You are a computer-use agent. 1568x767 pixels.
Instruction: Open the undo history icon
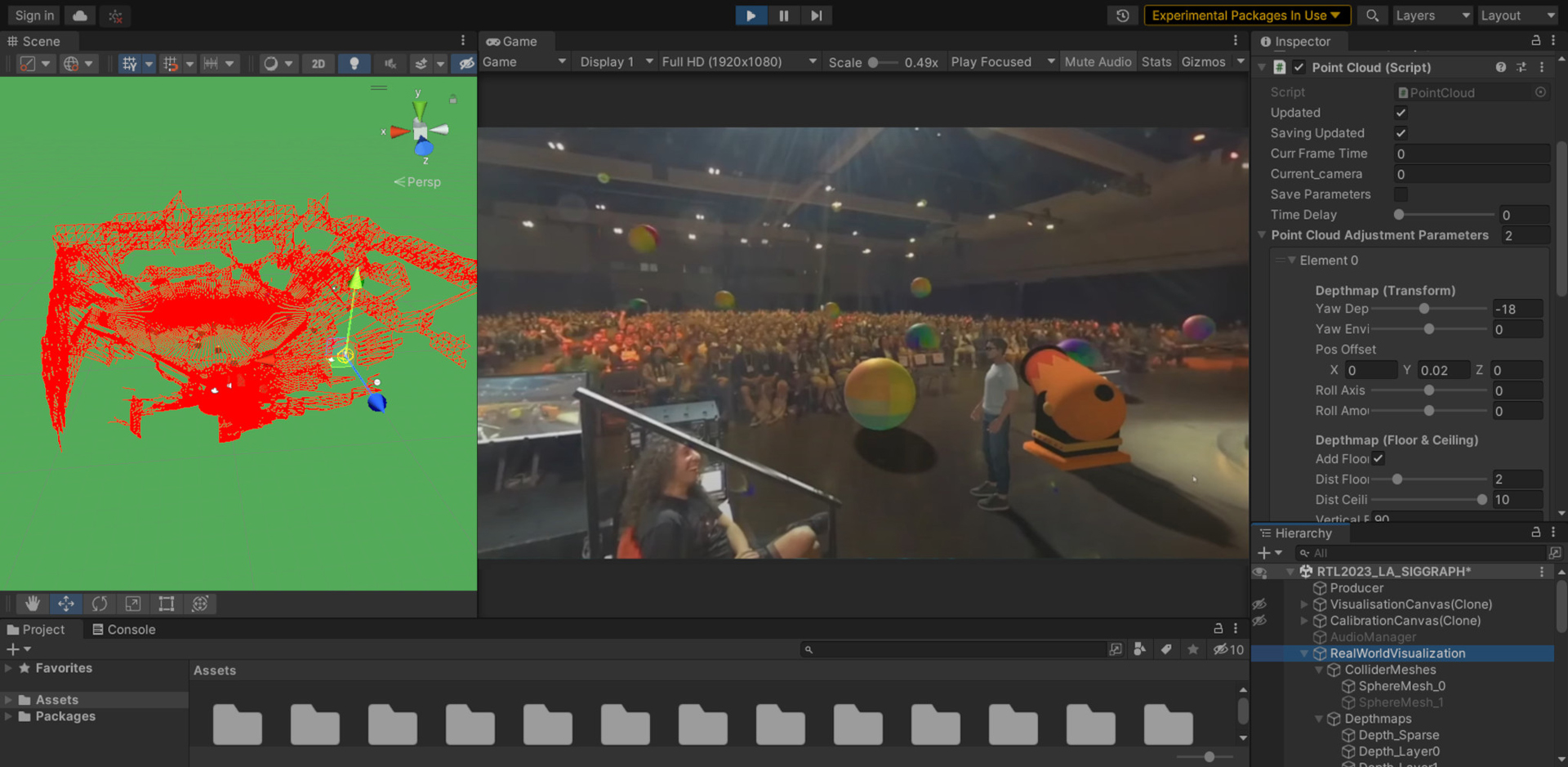pos(1123,16)
